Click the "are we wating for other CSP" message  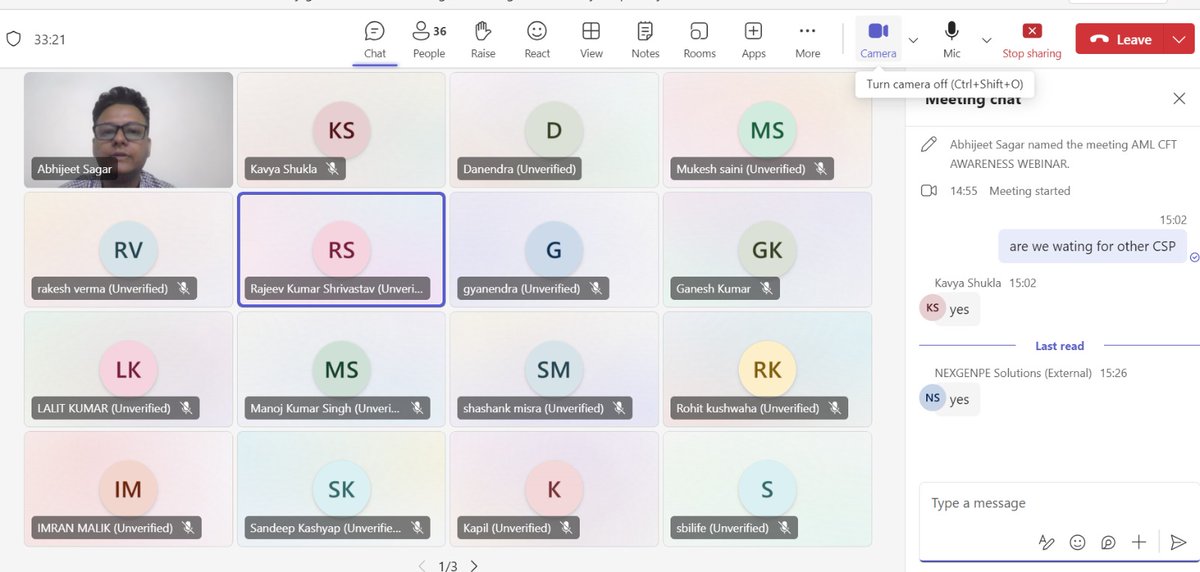[1092, 246]
